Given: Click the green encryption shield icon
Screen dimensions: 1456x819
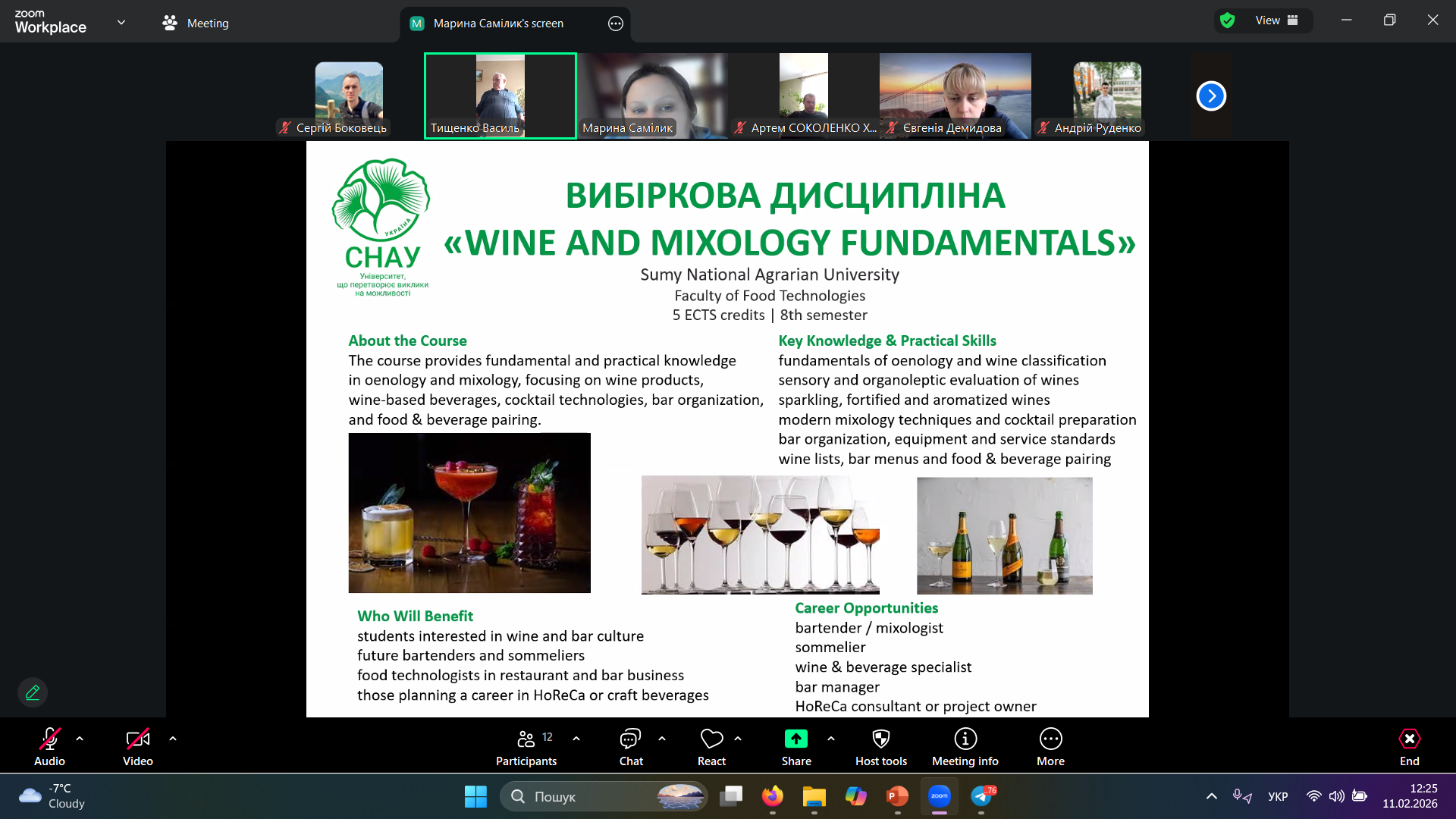Looking at the screenshot, I should coord(1227,20).
